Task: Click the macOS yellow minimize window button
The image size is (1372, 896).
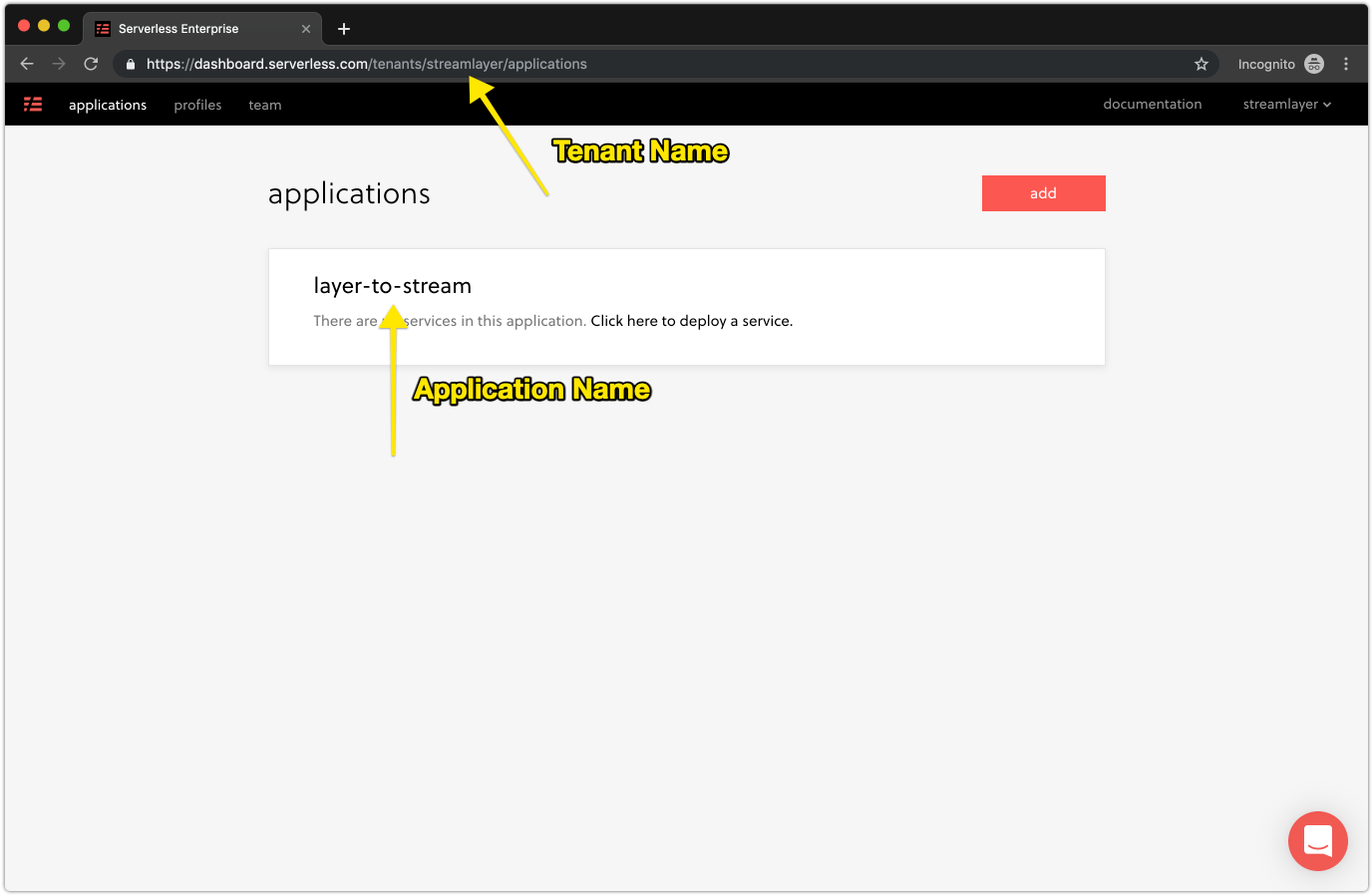Action: click(44, 26)
